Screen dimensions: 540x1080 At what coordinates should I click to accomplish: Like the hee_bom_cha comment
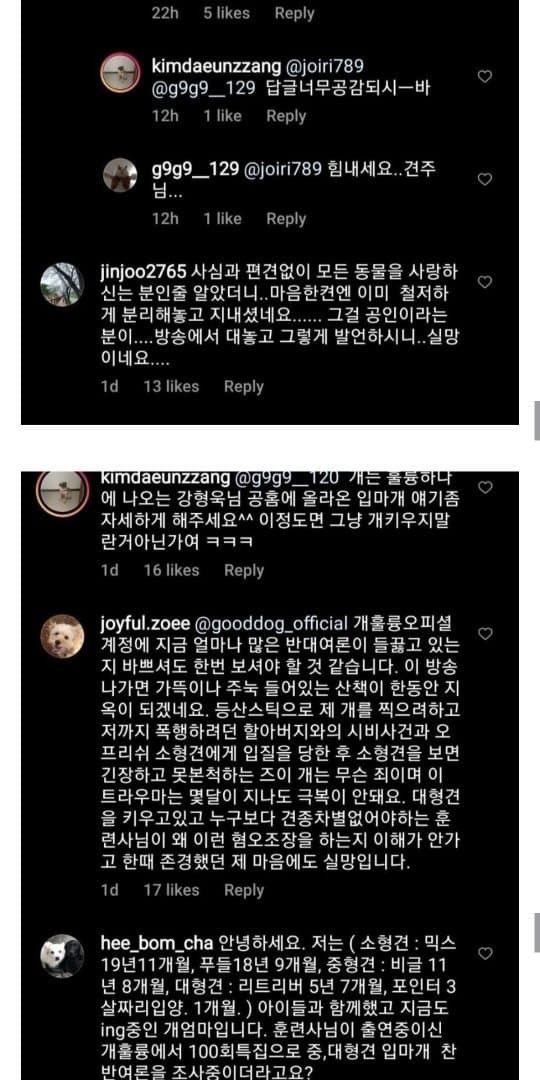[485, 953]
